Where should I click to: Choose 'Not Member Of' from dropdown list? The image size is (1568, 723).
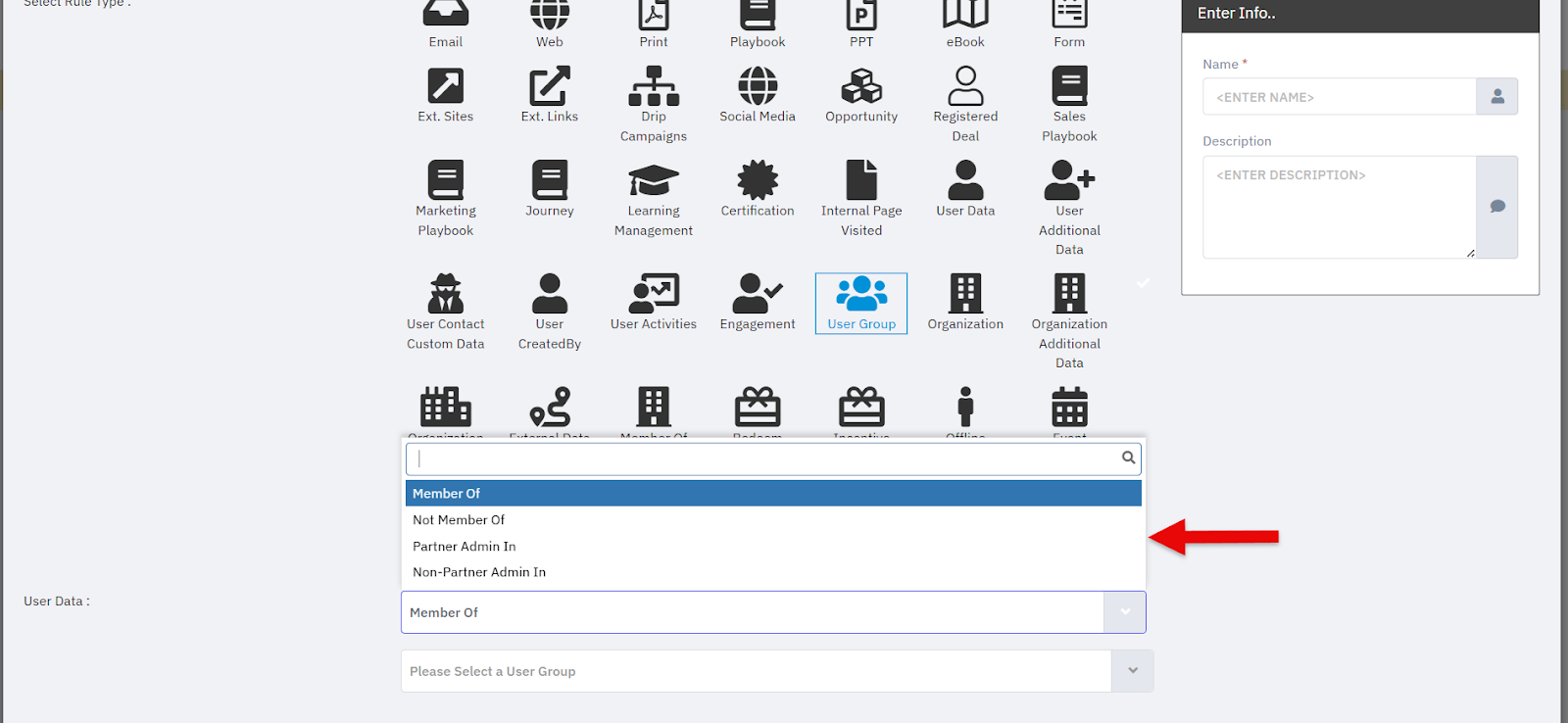(459, 520)
